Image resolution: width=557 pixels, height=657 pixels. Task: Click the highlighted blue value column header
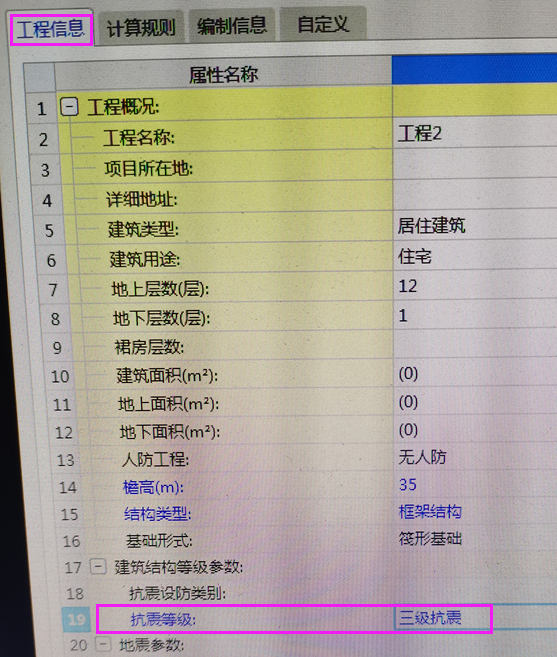click(x=474, y=68)
